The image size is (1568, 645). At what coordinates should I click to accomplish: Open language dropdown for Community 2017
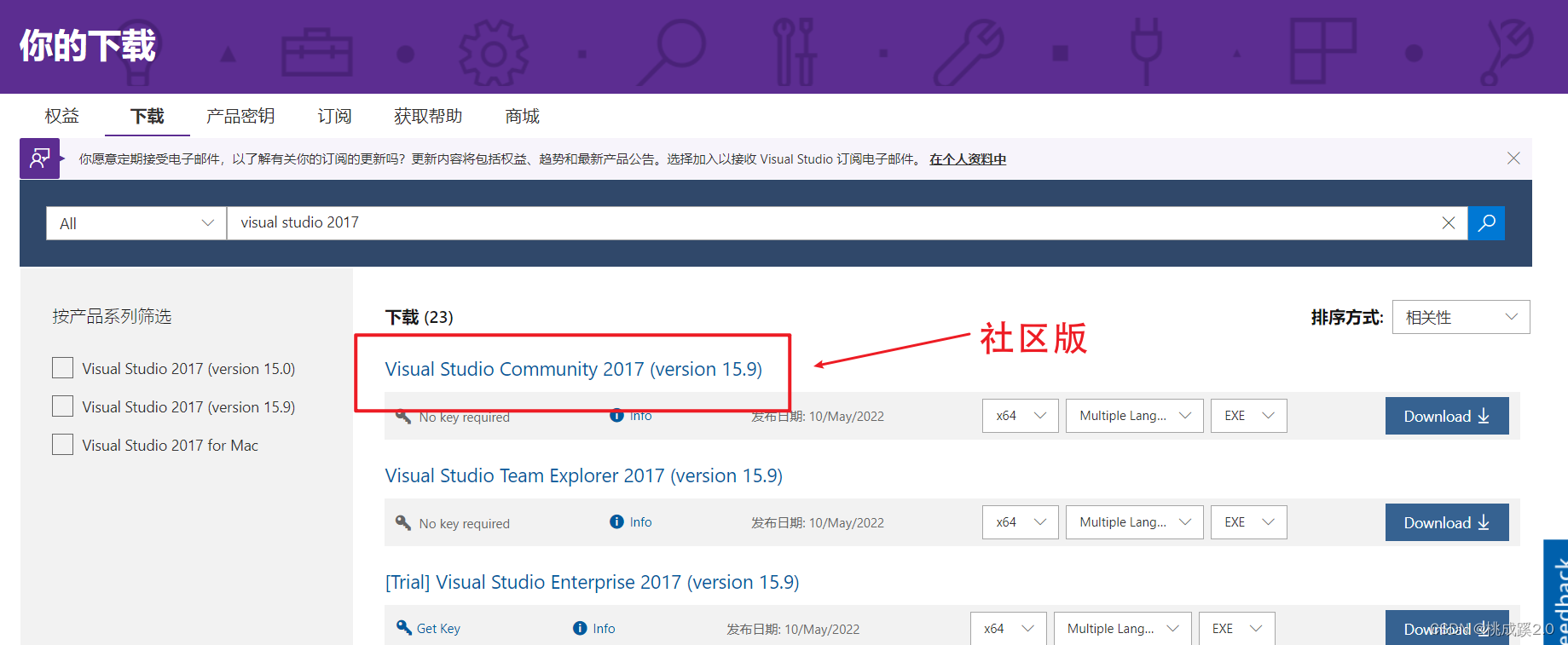[1135, 416]
